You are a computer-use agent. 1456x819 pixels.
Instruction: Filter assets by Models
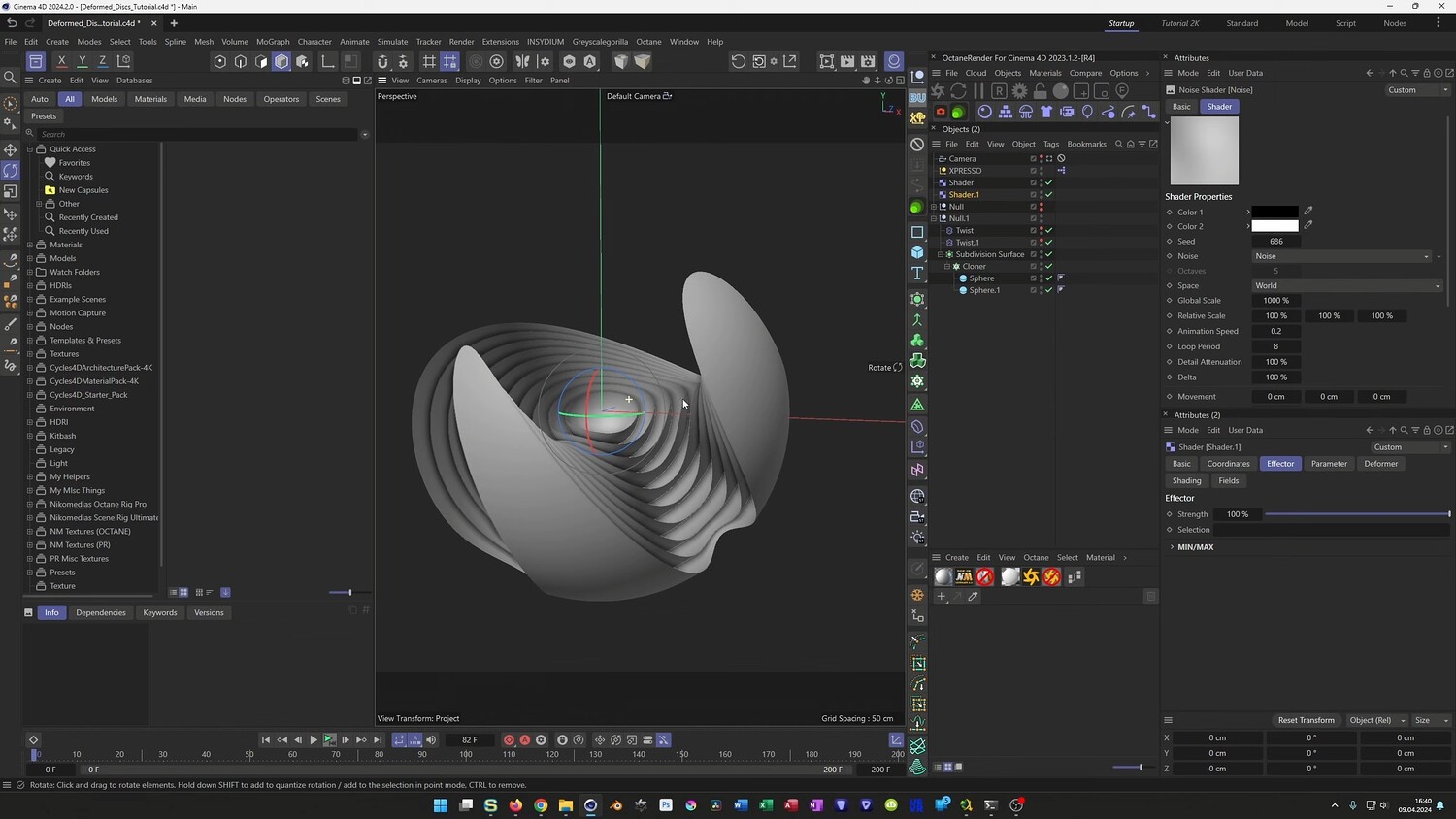(x=104, y=99)
